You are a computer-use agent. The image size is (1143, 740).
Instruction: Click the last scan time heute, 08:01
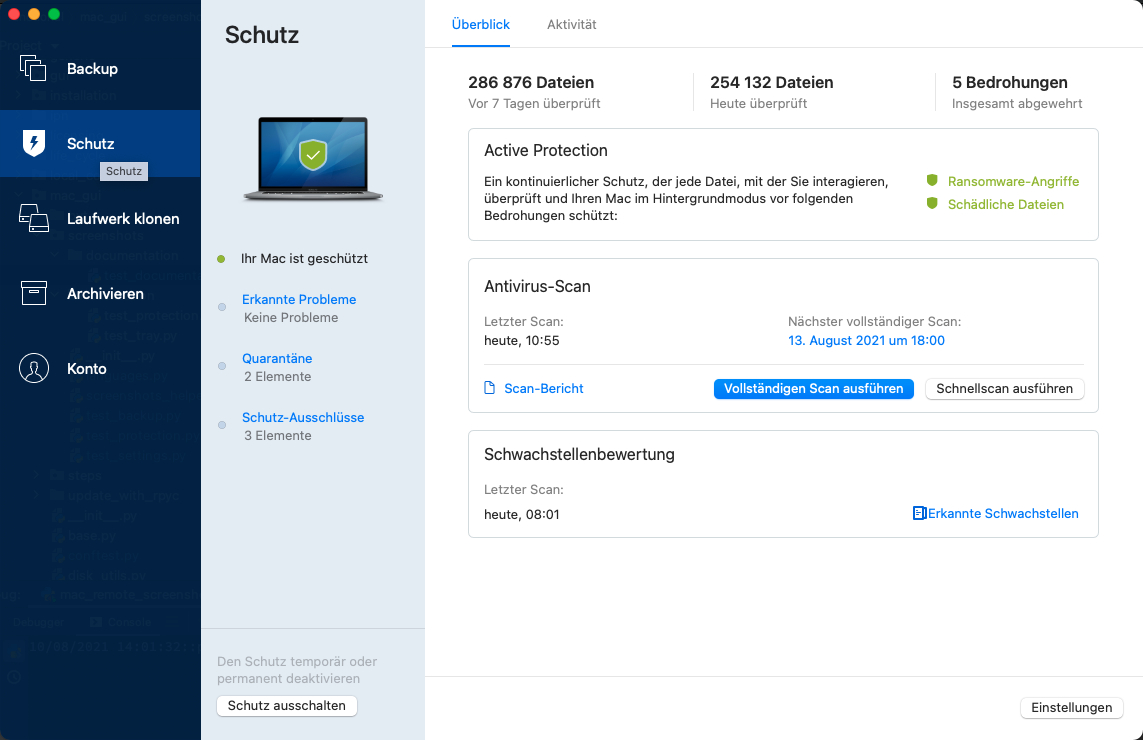(522, 514)
